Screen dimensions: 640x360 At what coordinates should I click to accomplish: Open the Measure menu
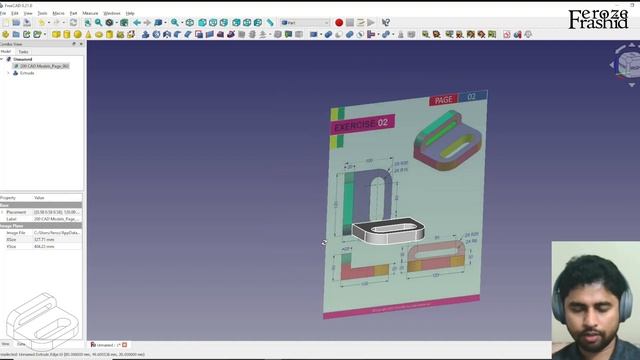click(x=90, y=13)
